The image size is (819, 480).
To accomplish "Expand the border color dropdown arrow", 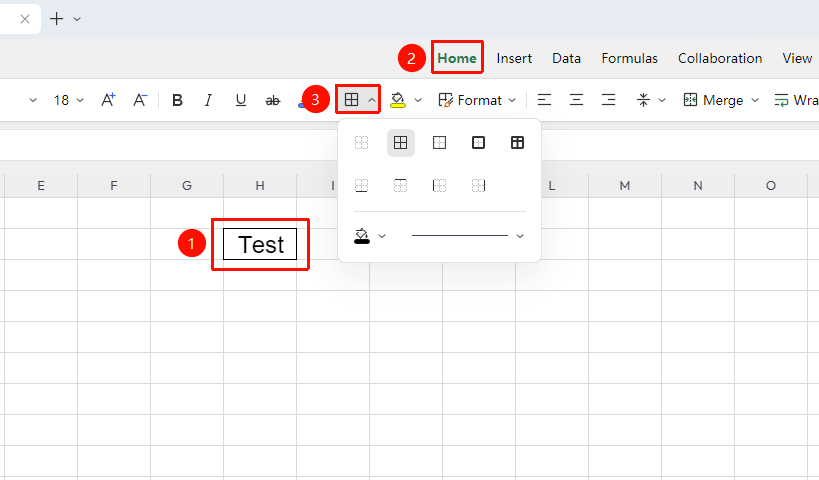I will (x=382, y=236).
